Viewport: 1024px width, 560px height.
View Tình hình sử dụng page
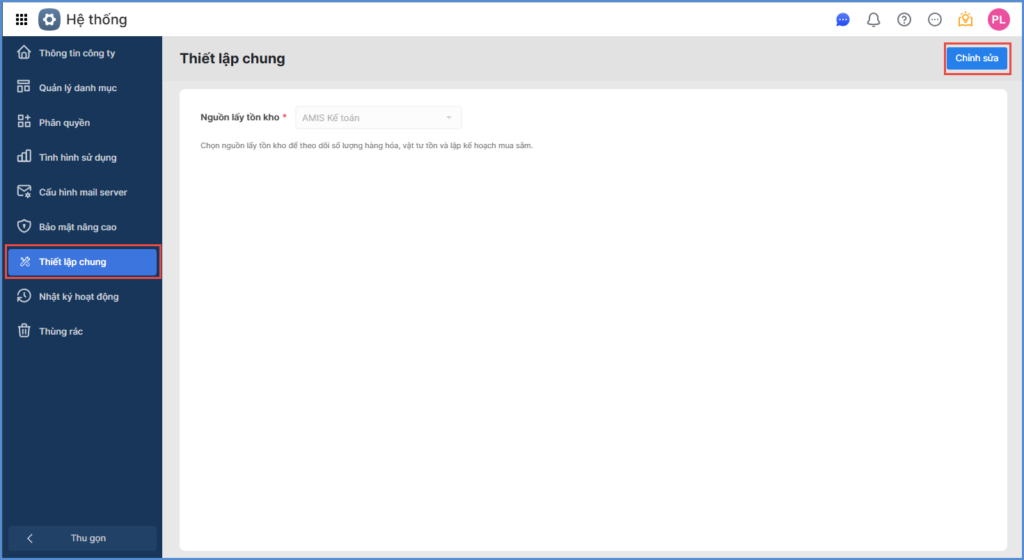coord(82,157)
